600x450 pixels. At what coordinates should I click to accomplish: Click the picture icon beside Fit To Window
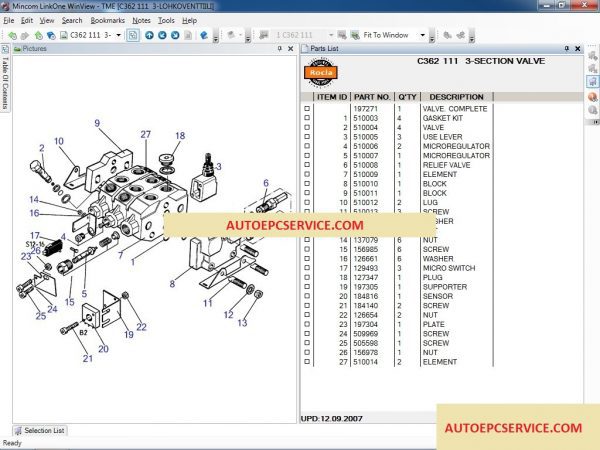[355, 35]
